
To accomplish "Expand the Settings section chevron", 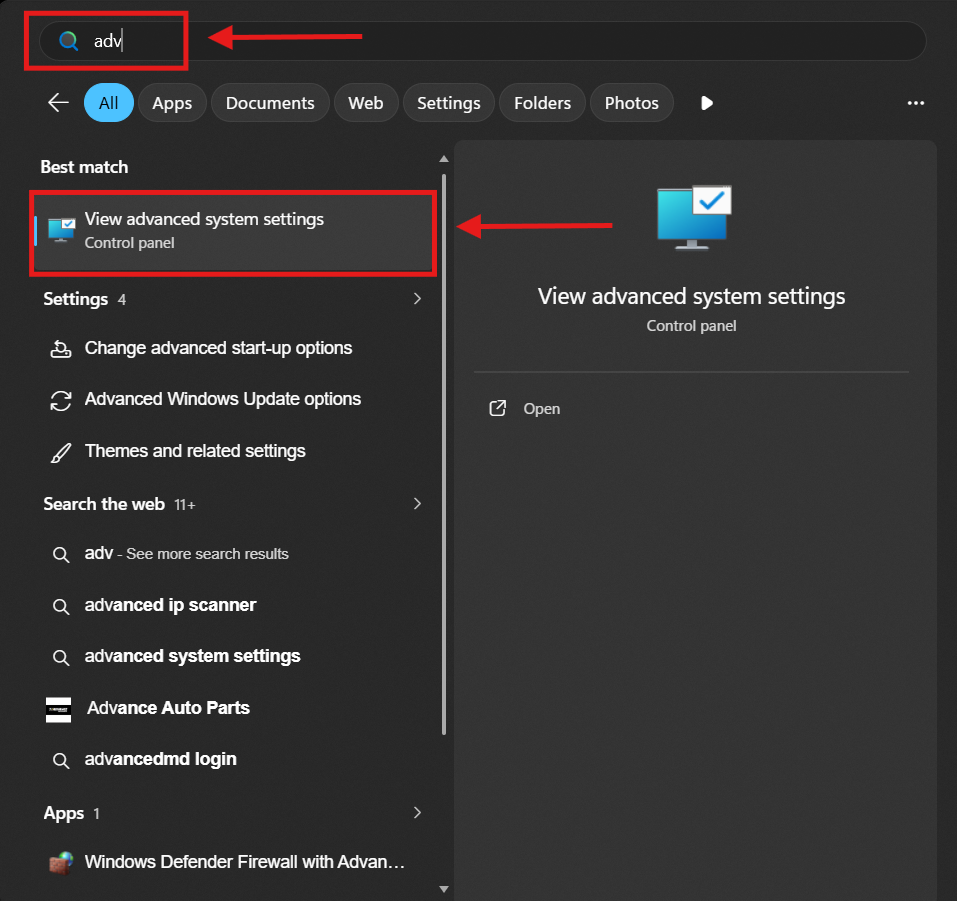I will (417, 299).
